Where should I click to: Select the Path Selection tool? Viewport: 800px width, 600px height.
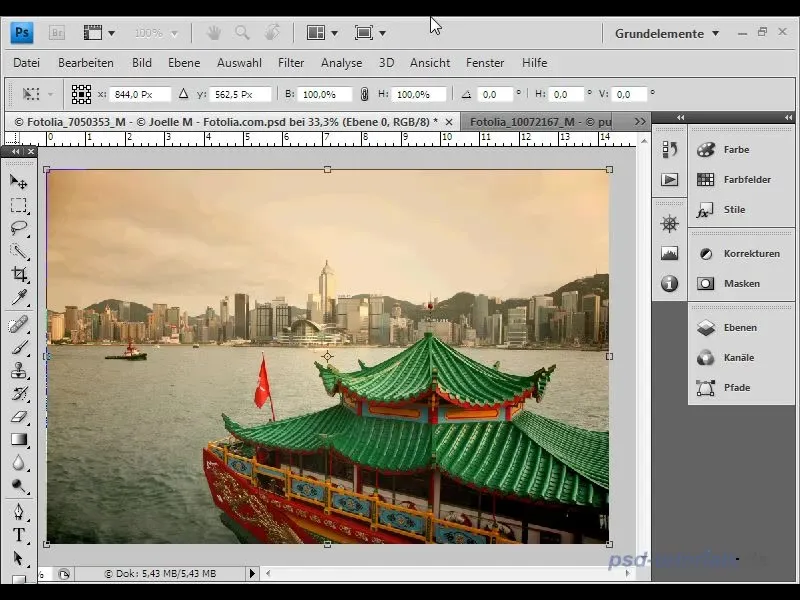pyautogui.click(x=19, y=558)
